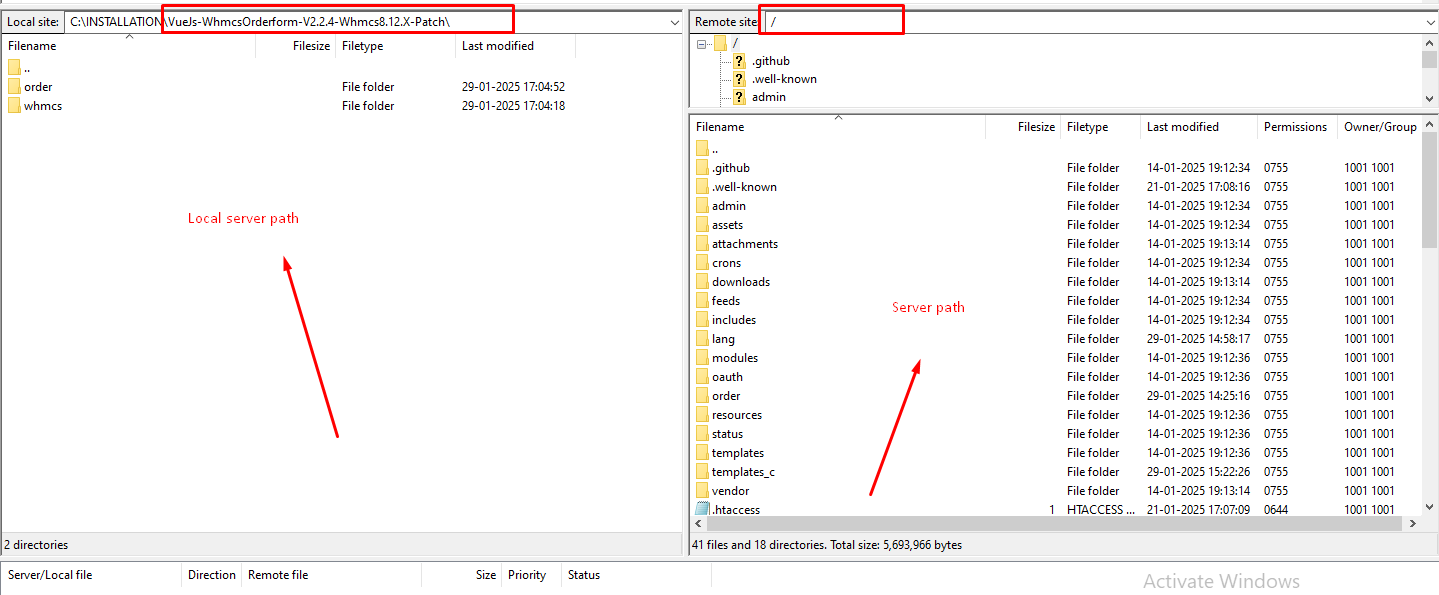Select the attachments folder in the remote list
Screen dimensions: 1439x595
(x=744, y=244)
